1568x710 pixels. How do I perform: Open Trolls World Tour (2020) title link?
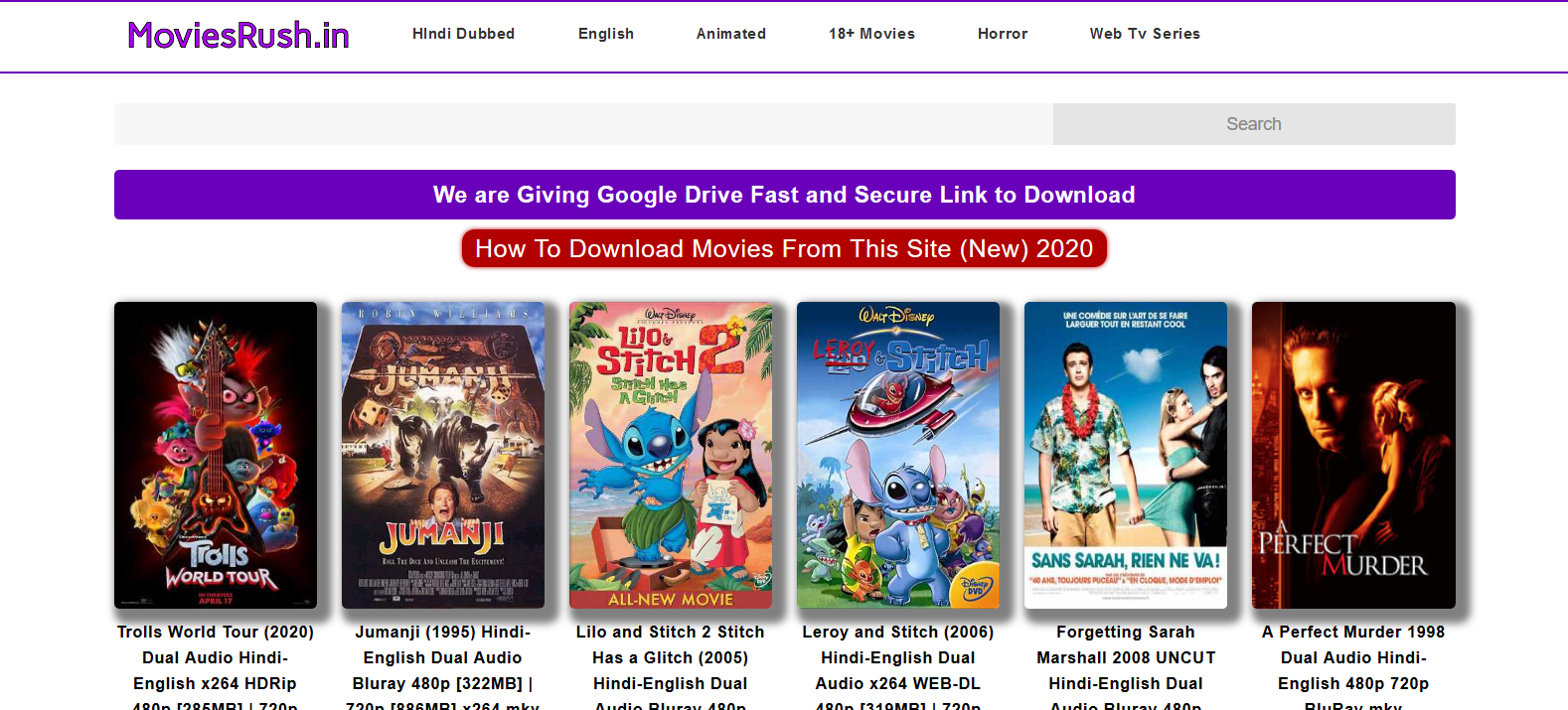click(x=216, y=666)
